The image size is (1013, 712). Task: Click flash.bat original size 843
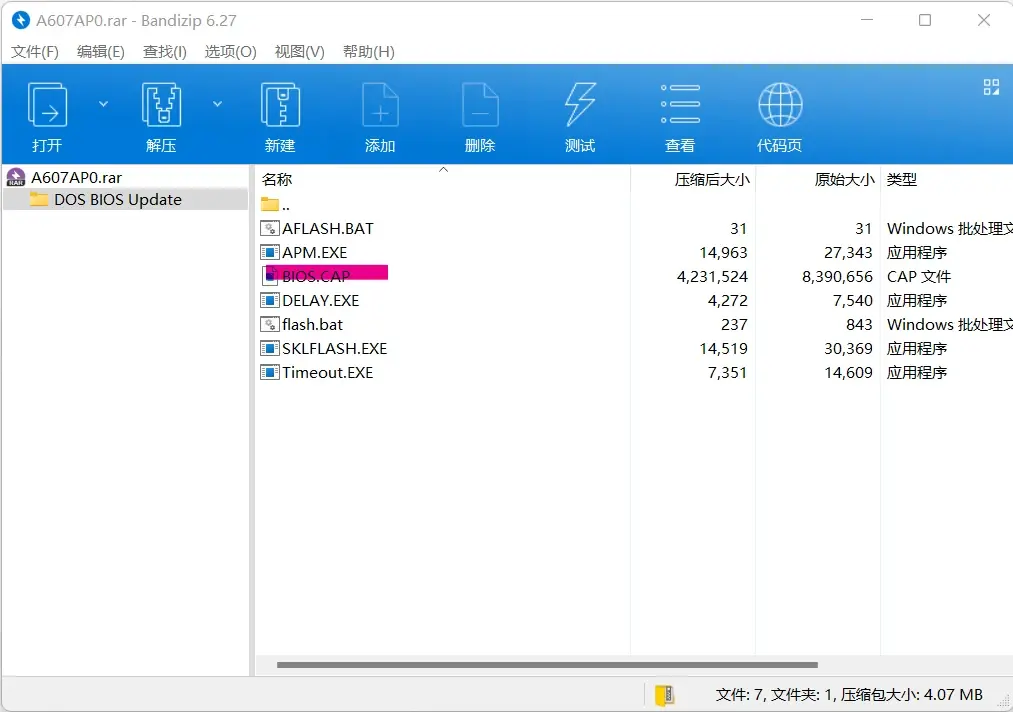pyautogui.click(x=859, y=325)
